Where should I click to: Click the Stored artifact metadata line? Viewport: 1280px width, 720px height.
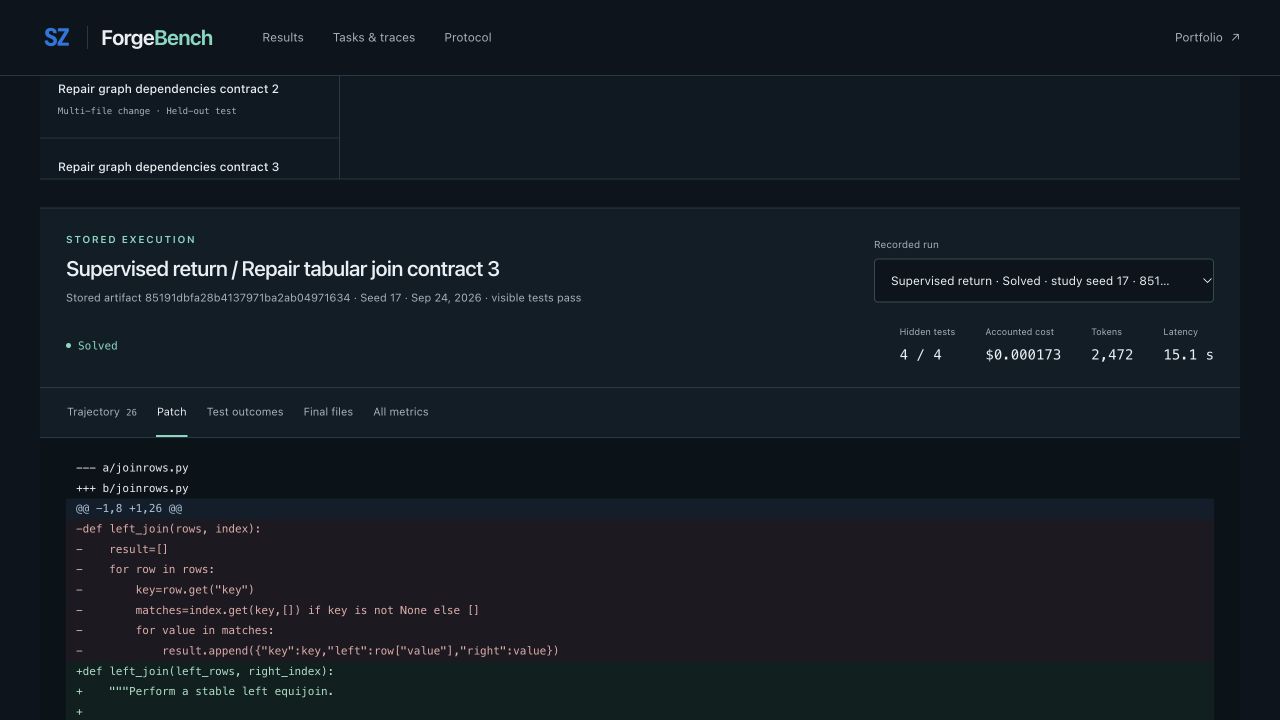coord(323,298)
